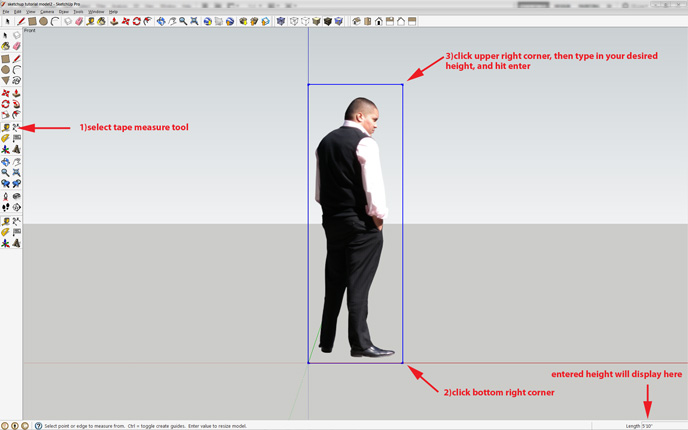Click the Paint Bucket in the horizontal toolbar

point(101,21)
